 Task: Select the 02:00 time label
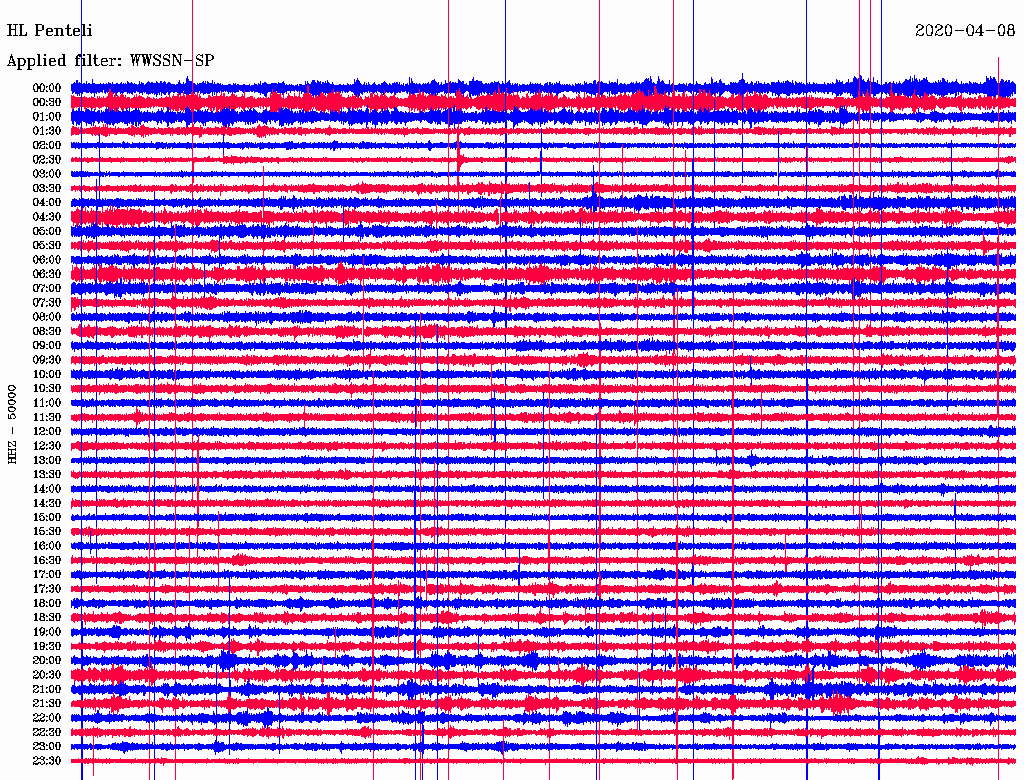47,146
